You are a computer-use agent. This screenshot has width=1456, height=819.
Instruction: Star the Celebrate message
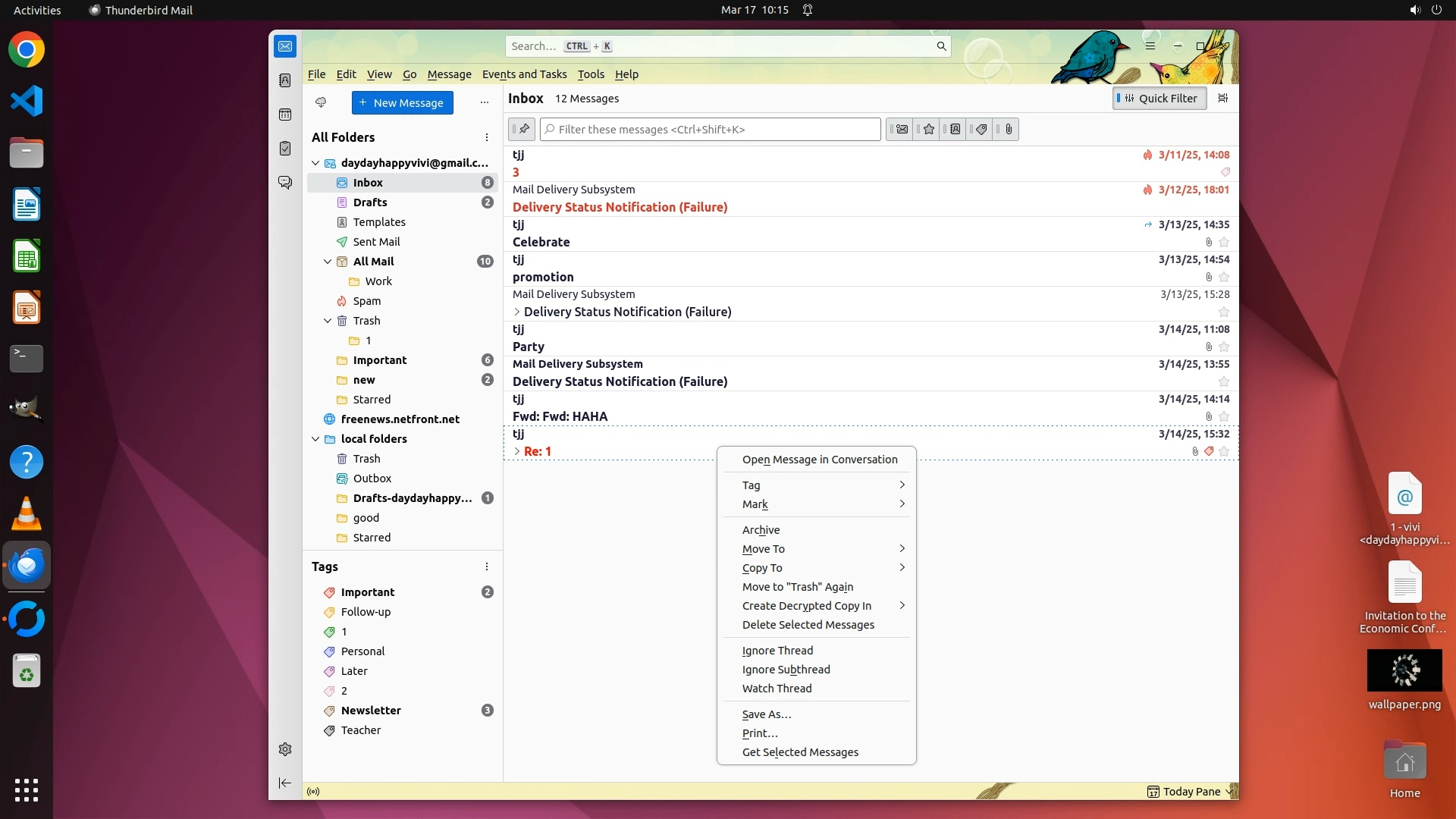(x=1223, y=243)
